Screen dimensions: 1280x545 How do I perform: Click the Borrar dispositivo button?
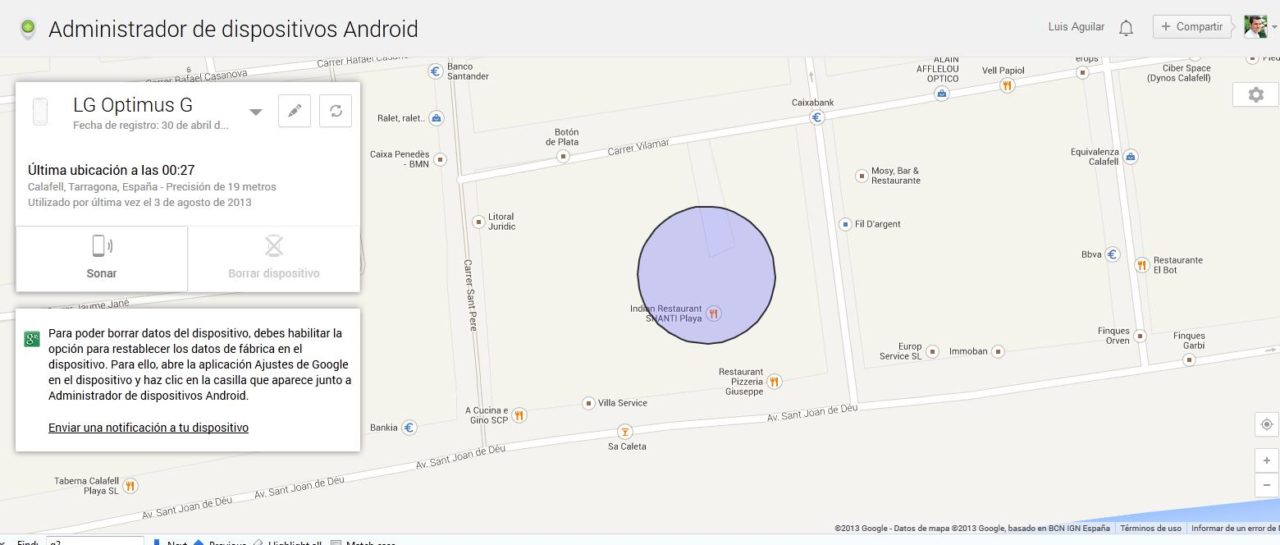[x=274, y=258]
